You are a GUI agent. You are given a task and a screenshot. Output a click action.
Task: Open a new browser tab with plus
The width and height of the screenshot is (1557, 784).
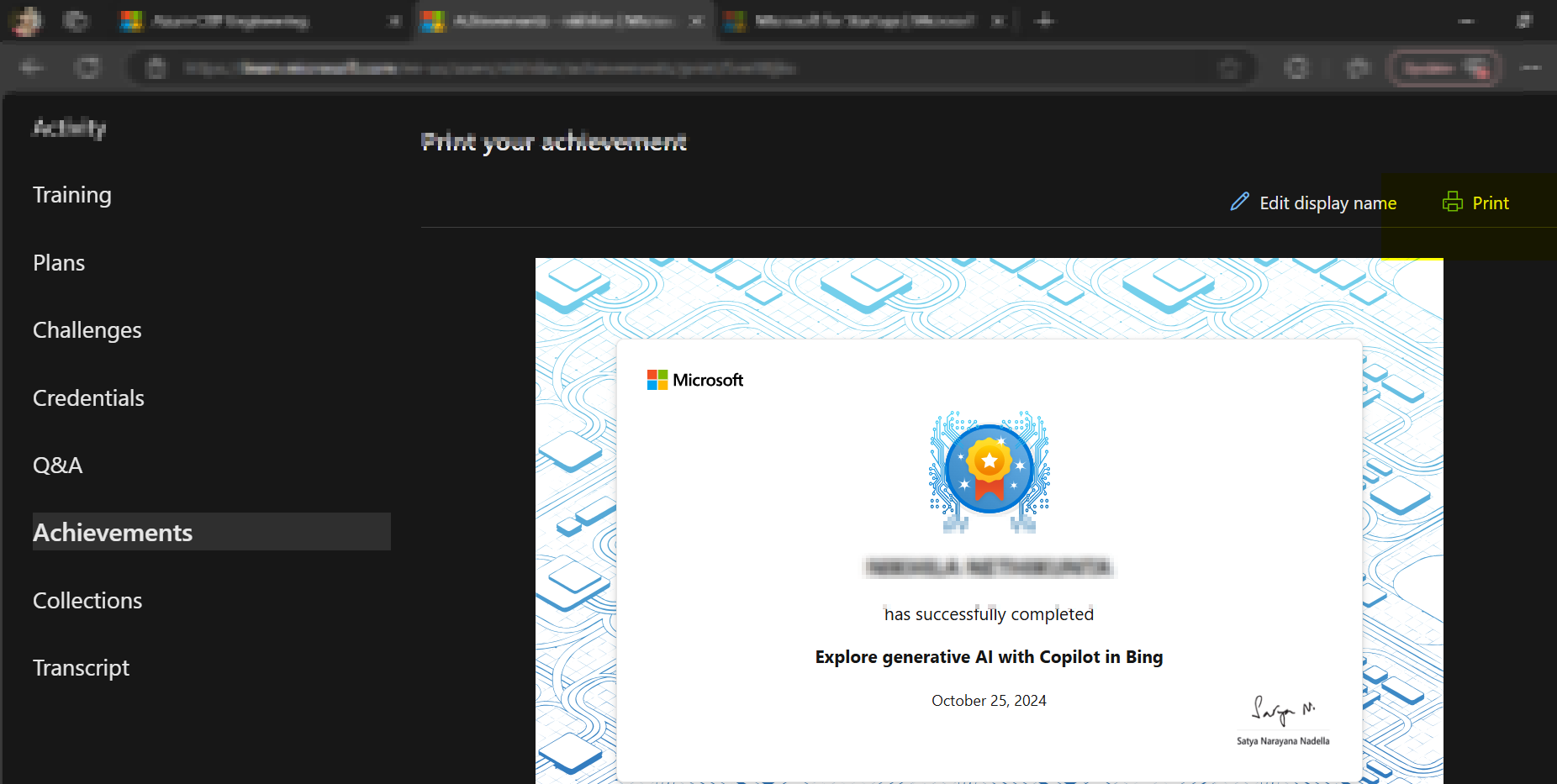point(1045,21)
